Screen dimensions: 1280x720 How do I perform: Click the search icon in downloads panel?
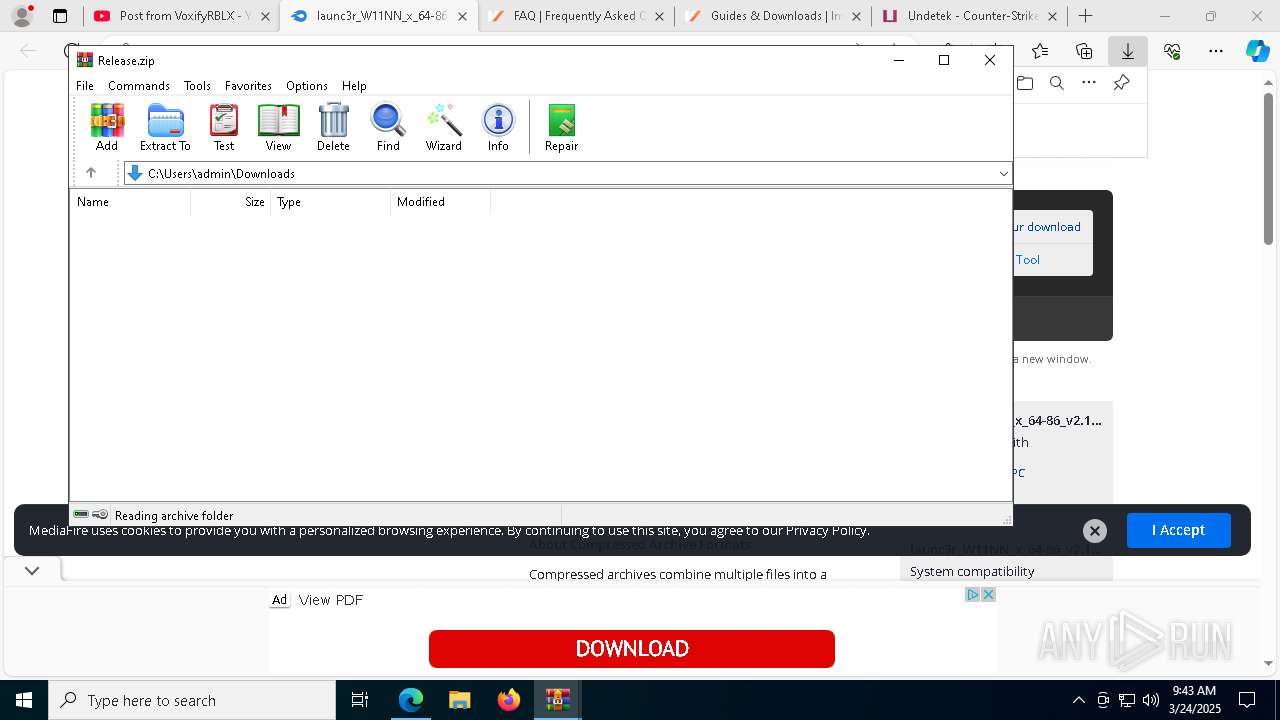coord(1056,83)
